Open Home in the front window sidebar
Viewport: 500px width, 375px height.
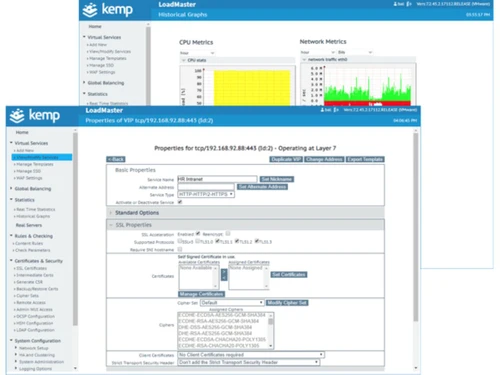pos(22,132)
